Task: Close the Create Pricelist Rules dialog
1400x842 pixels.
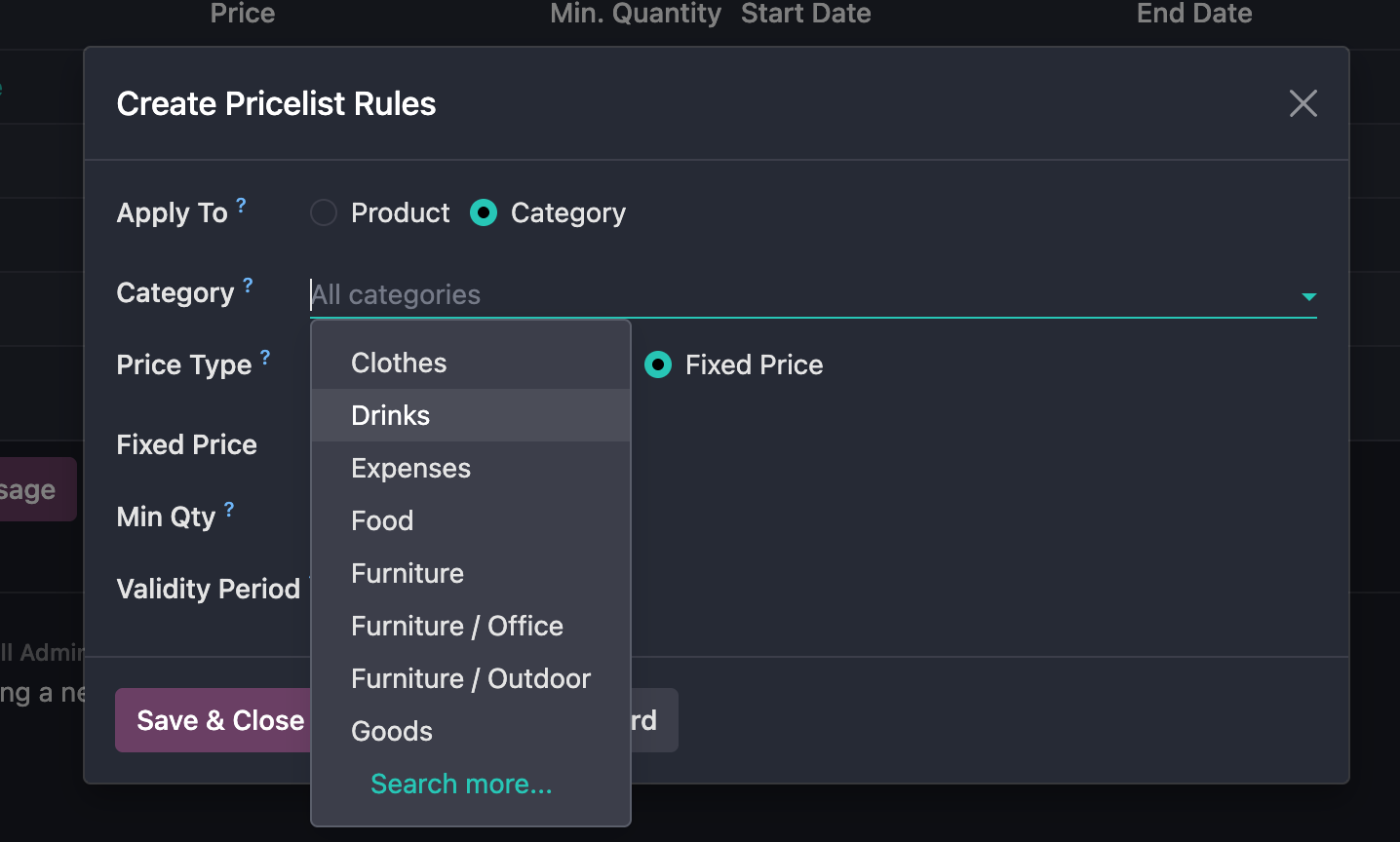Action: (x=1303, y=103)
